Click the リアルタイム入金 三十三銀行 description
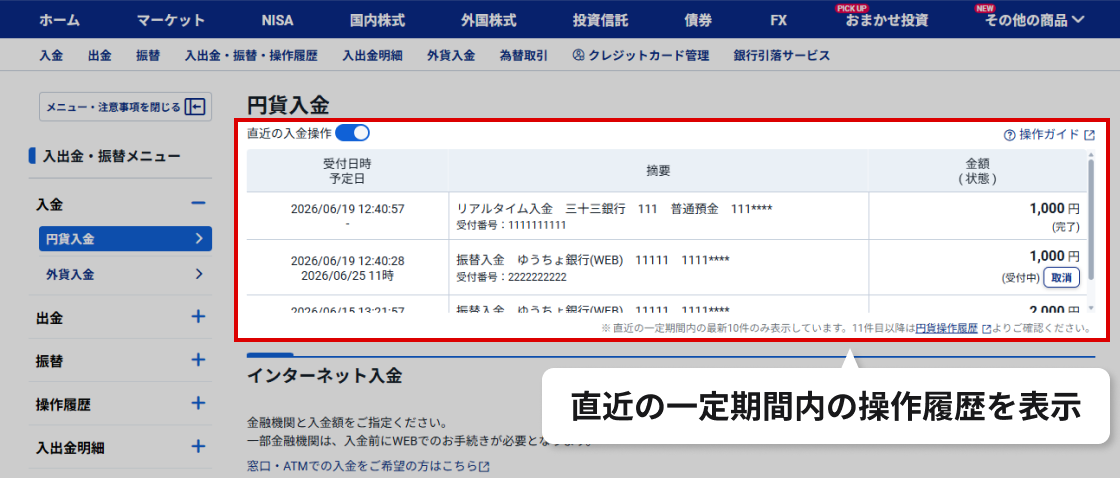Viewport: 1120px width, 478px height. coord(614,209)
